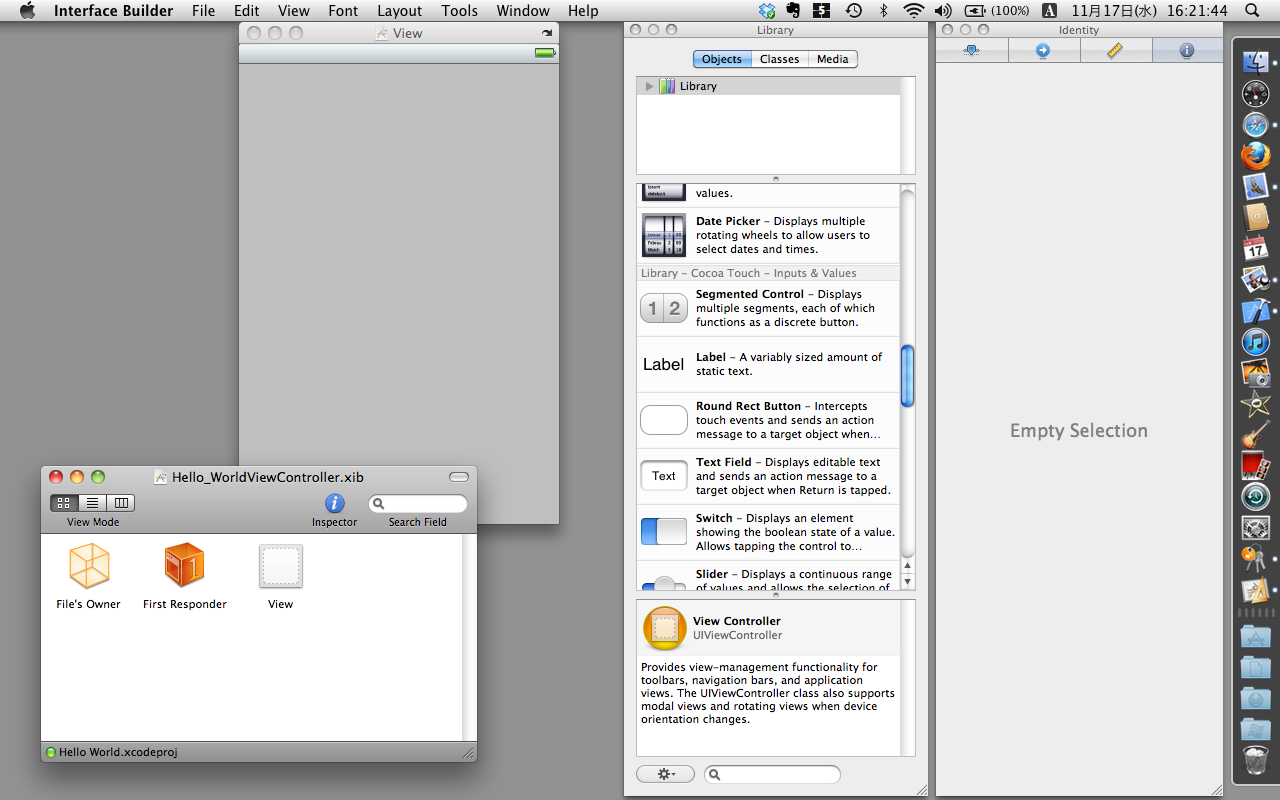Switch to list view mode
Viewport: 1280px width, 800px height.
tap(92, 503)
